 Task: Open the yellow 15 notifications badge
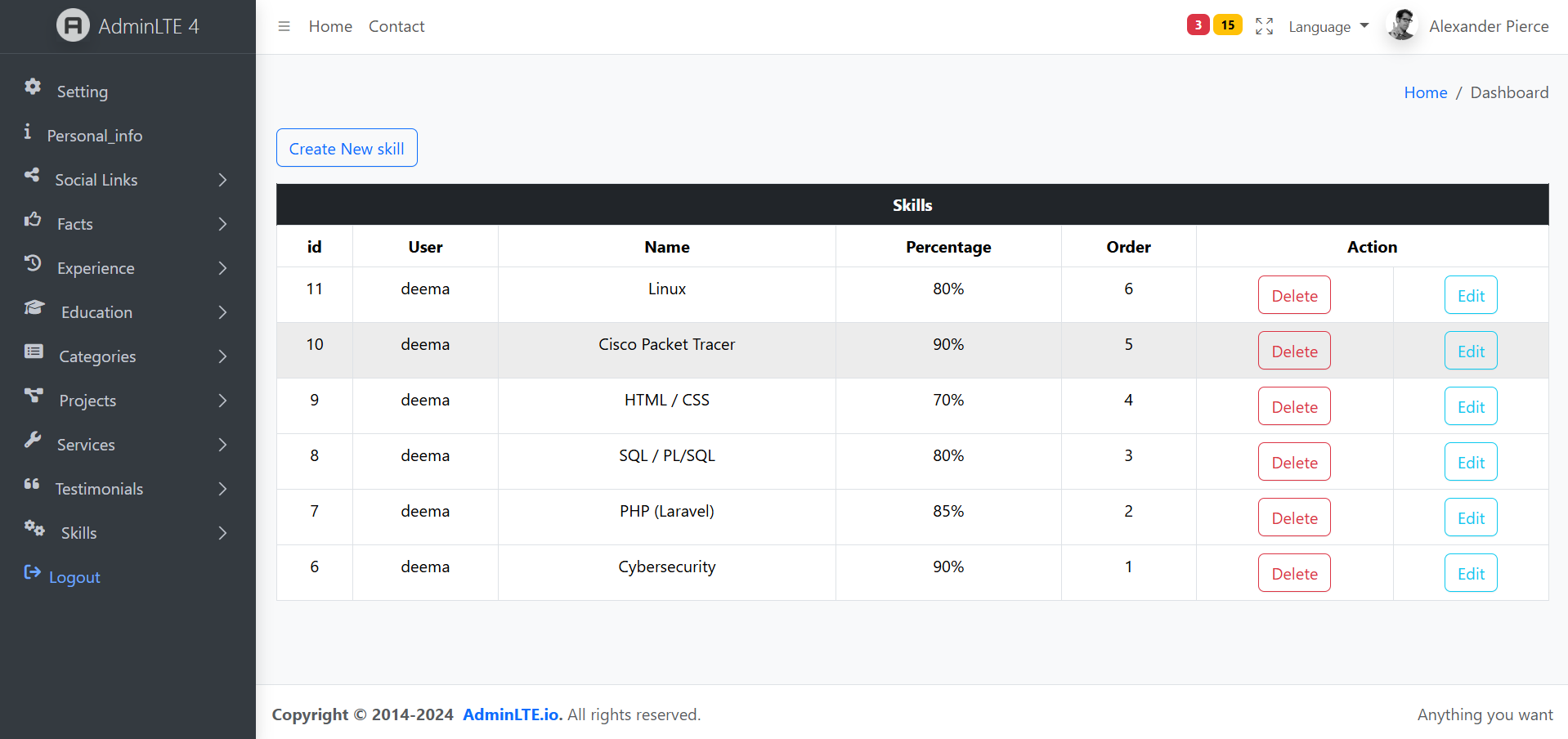(x=1228, y=25)
